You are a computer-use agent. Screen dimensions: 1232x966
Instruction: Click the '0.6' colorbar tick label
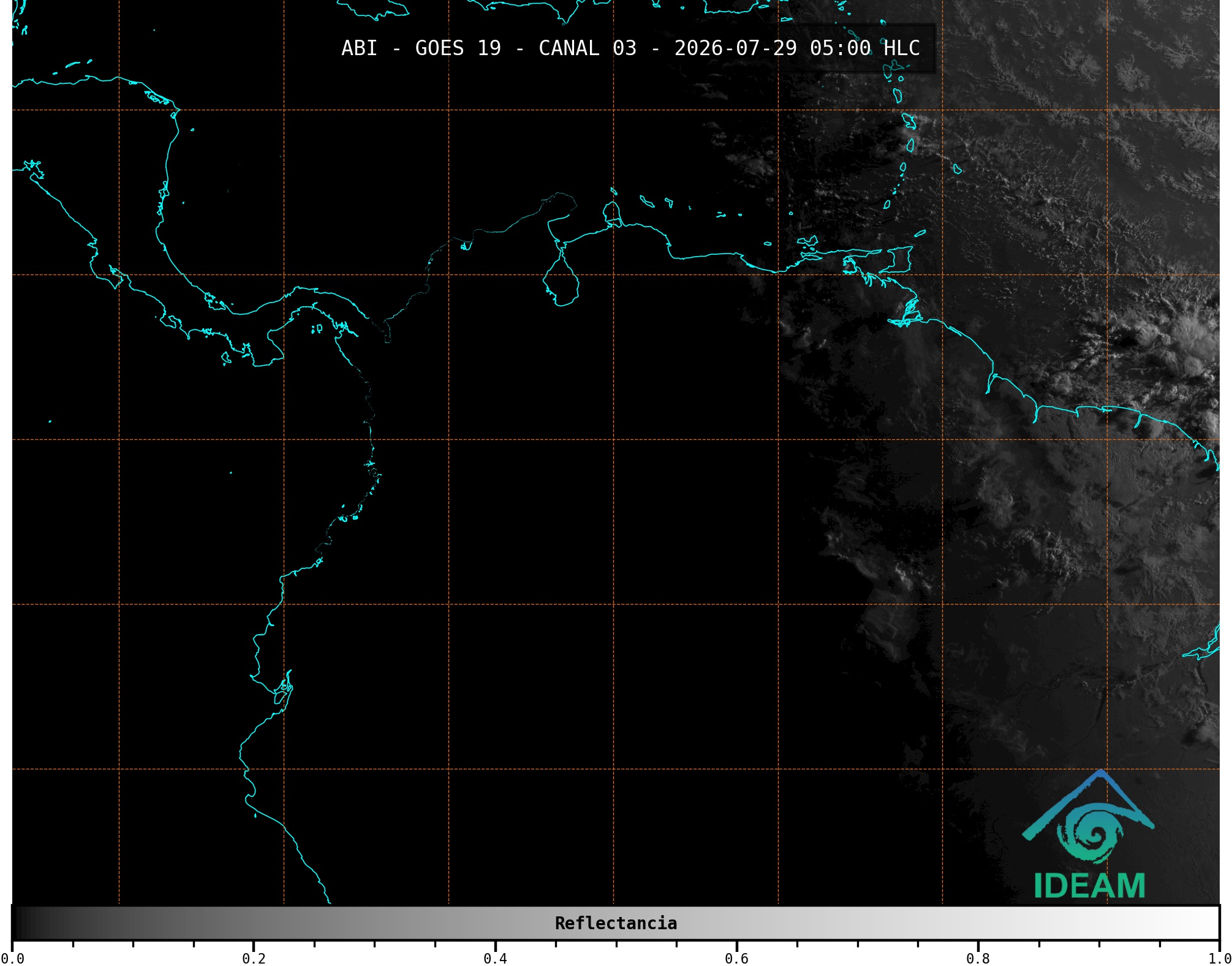(x=736, y=959)
